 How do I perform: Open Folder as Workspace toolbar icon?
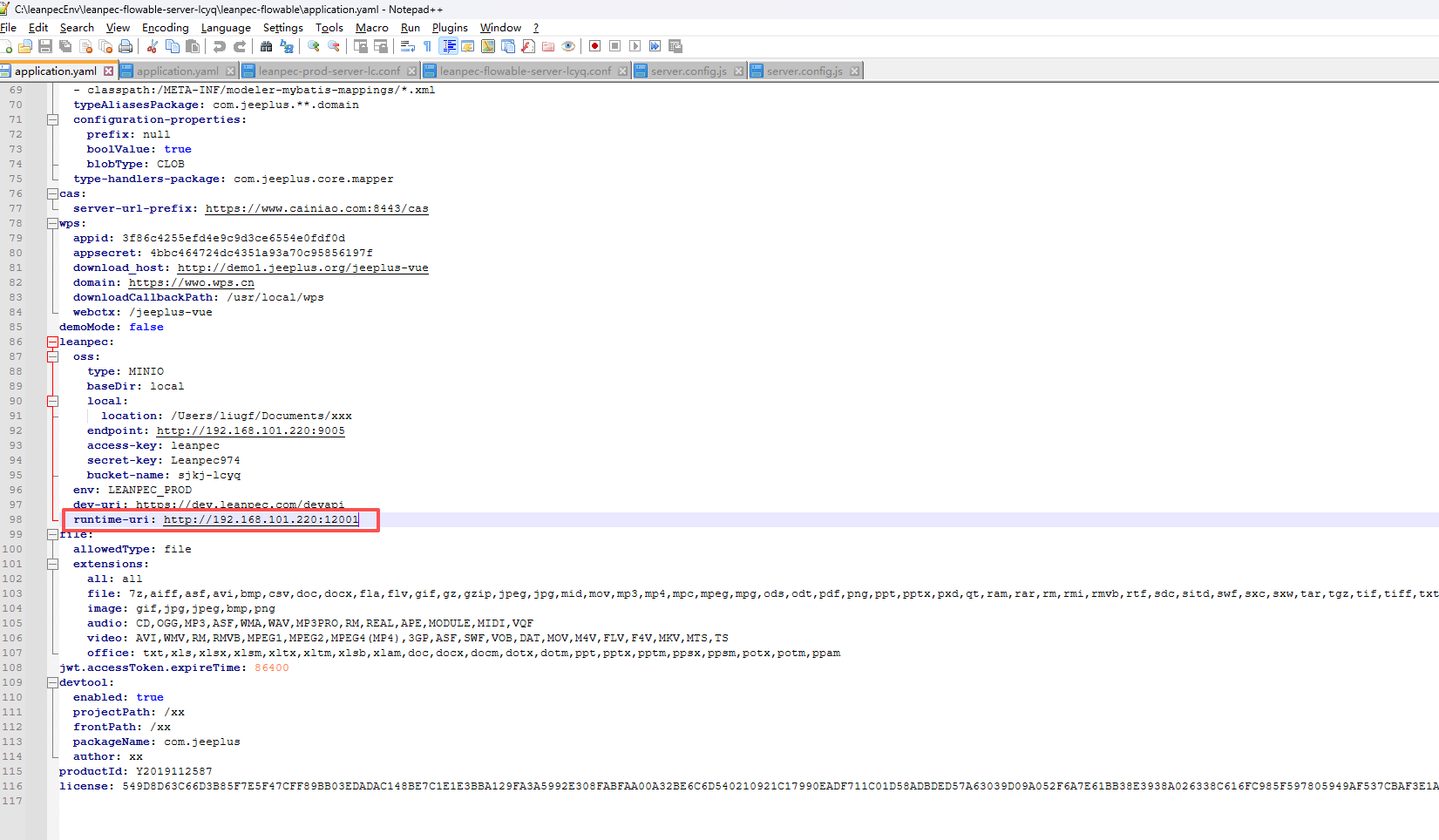click(548, 46)
